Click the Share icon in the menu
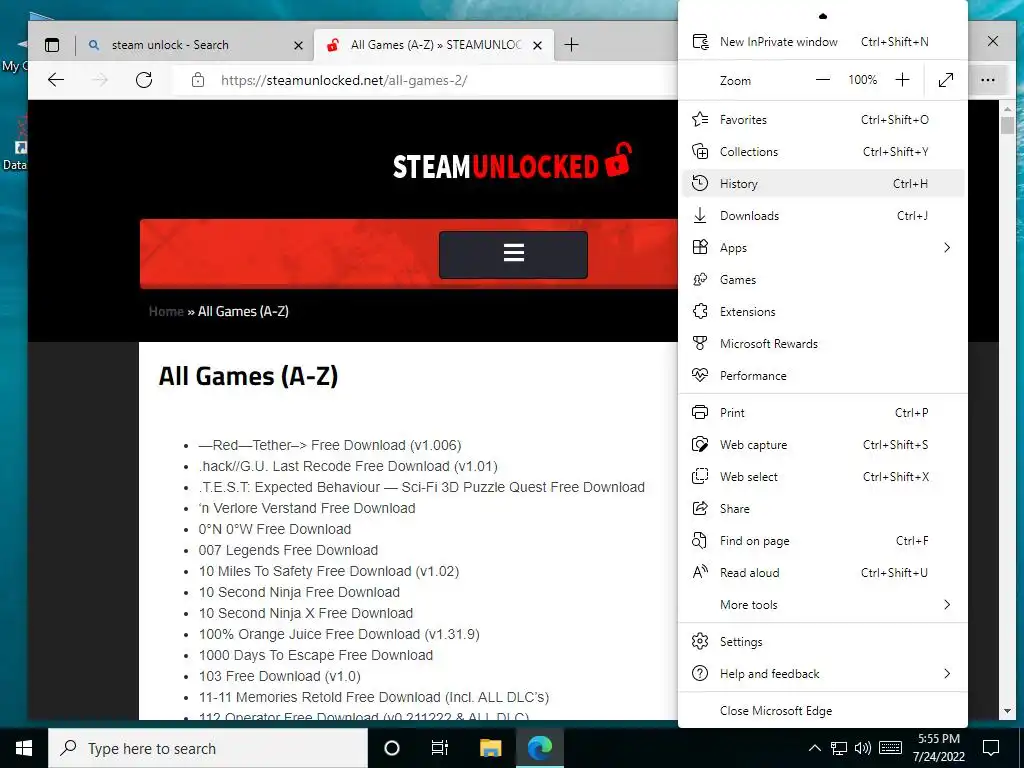 700,509
